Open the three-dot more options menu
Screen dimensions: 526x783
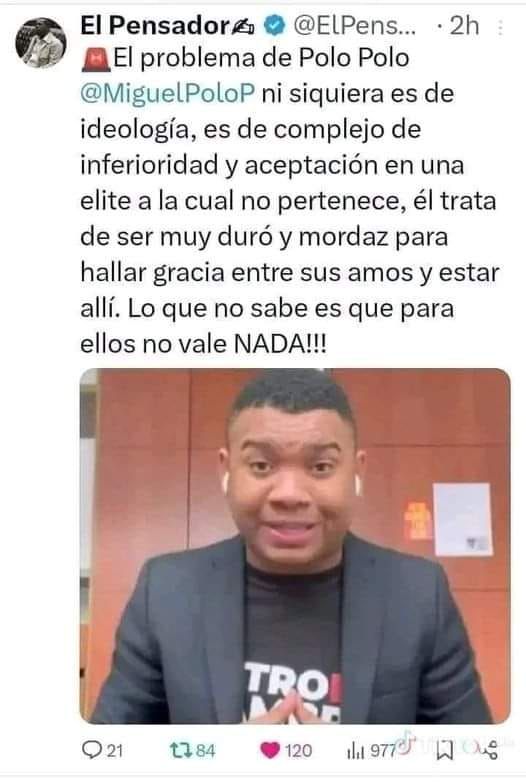[x=501, y=27]
